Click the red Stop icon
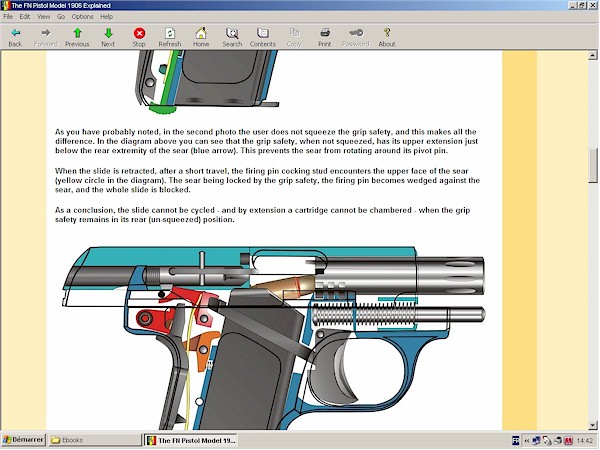 tap(139, 33)
